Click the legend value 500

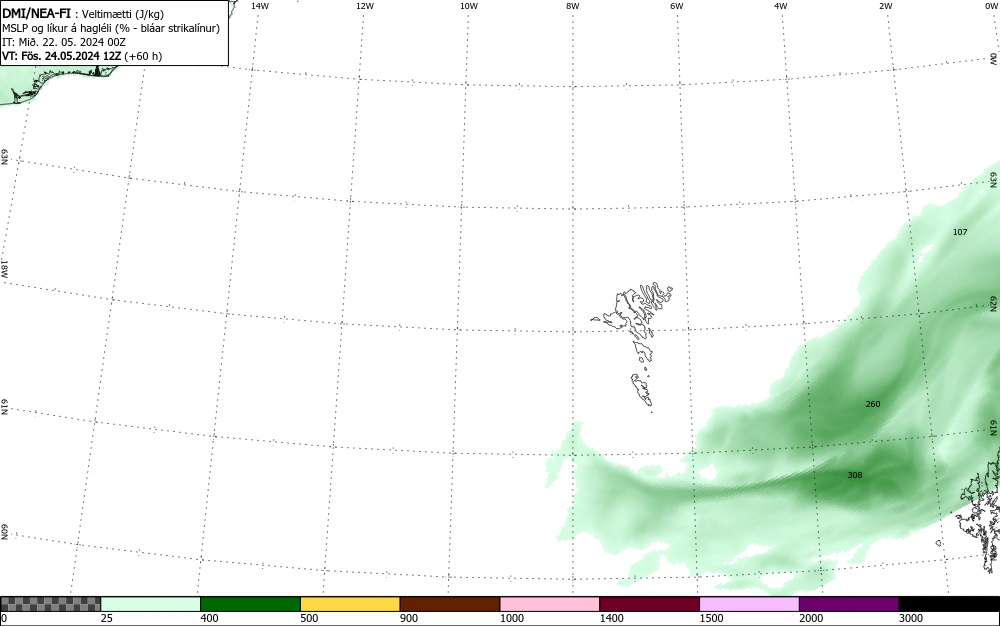pyautogui.click(x=309, y=618)
